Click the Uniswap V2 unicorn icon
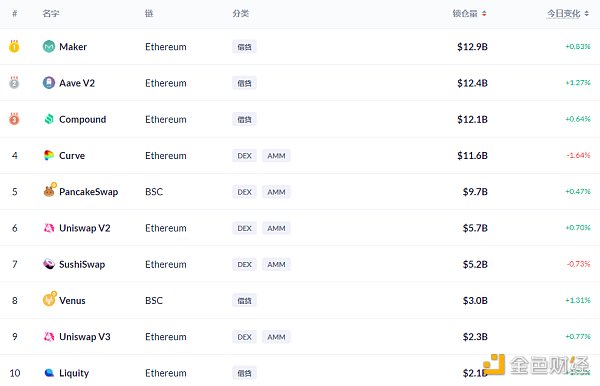This screenshot has width=600, height=386. coord(49,228)
